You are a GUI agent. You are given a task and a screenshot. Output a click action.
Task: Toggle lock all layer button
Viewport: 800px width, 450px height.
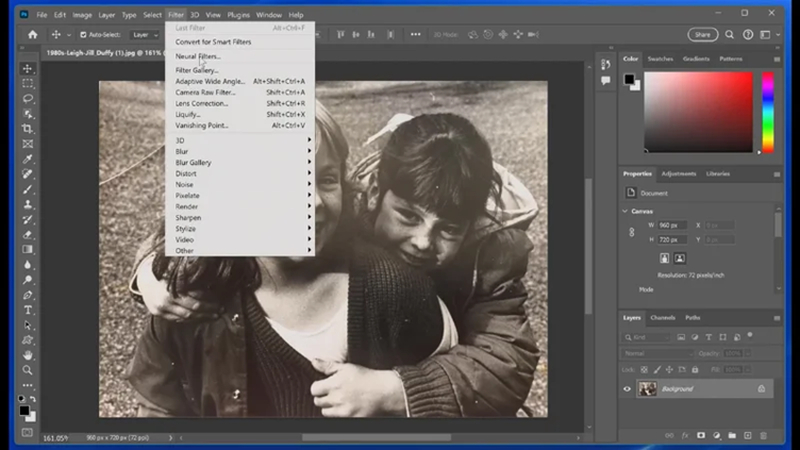[x=695, y=369]
